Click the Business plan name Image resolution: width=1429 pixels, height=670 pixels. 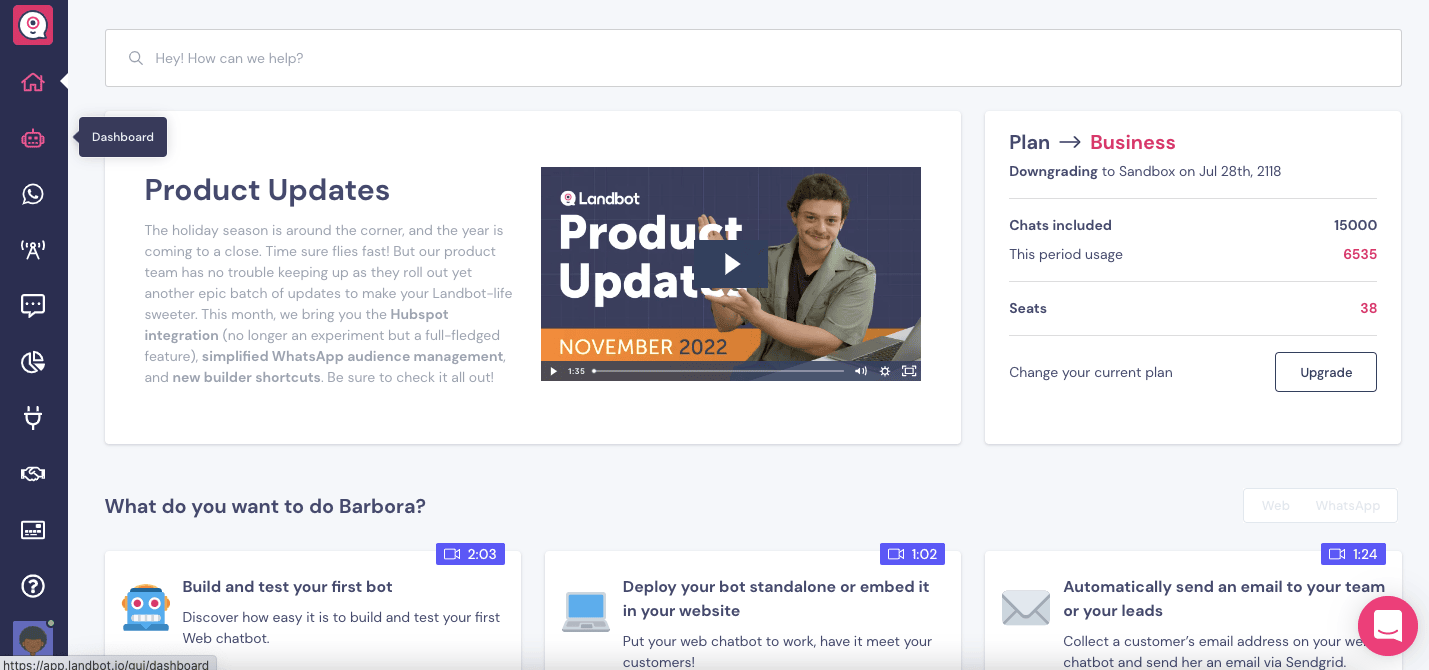[1133, 142]
